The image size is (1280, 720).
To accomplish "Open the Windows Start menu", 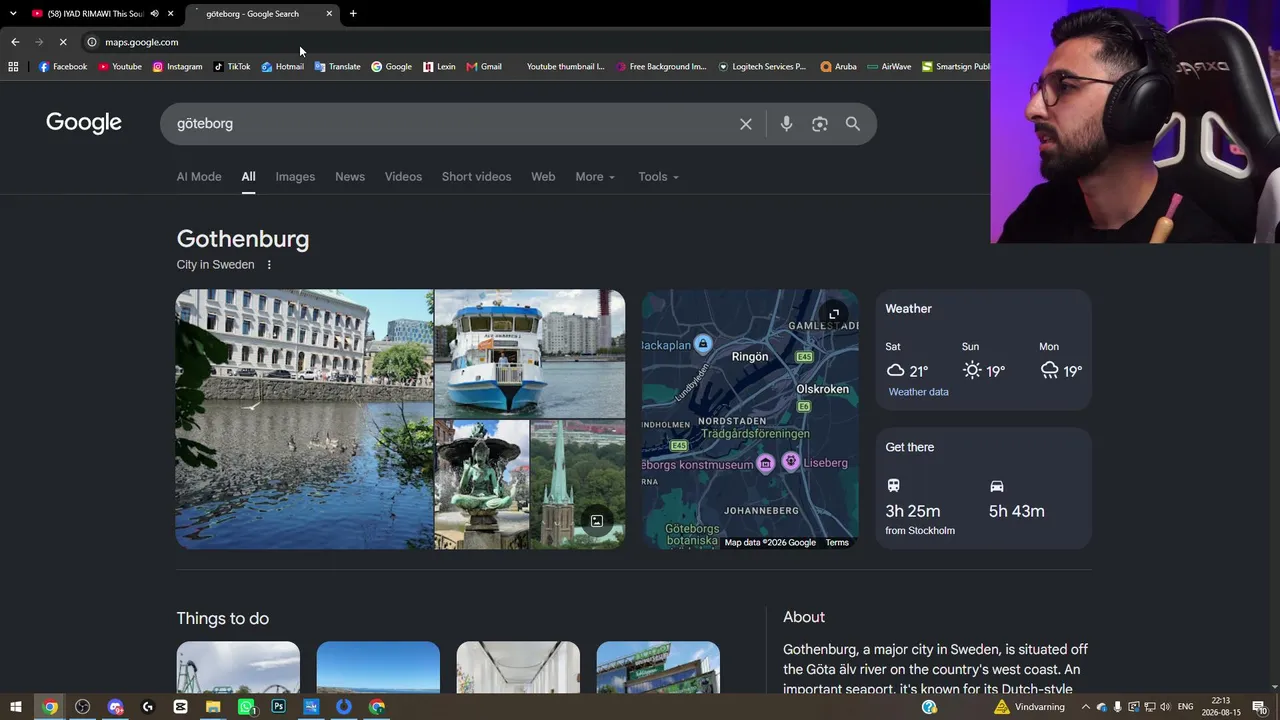I will (15, 707).
